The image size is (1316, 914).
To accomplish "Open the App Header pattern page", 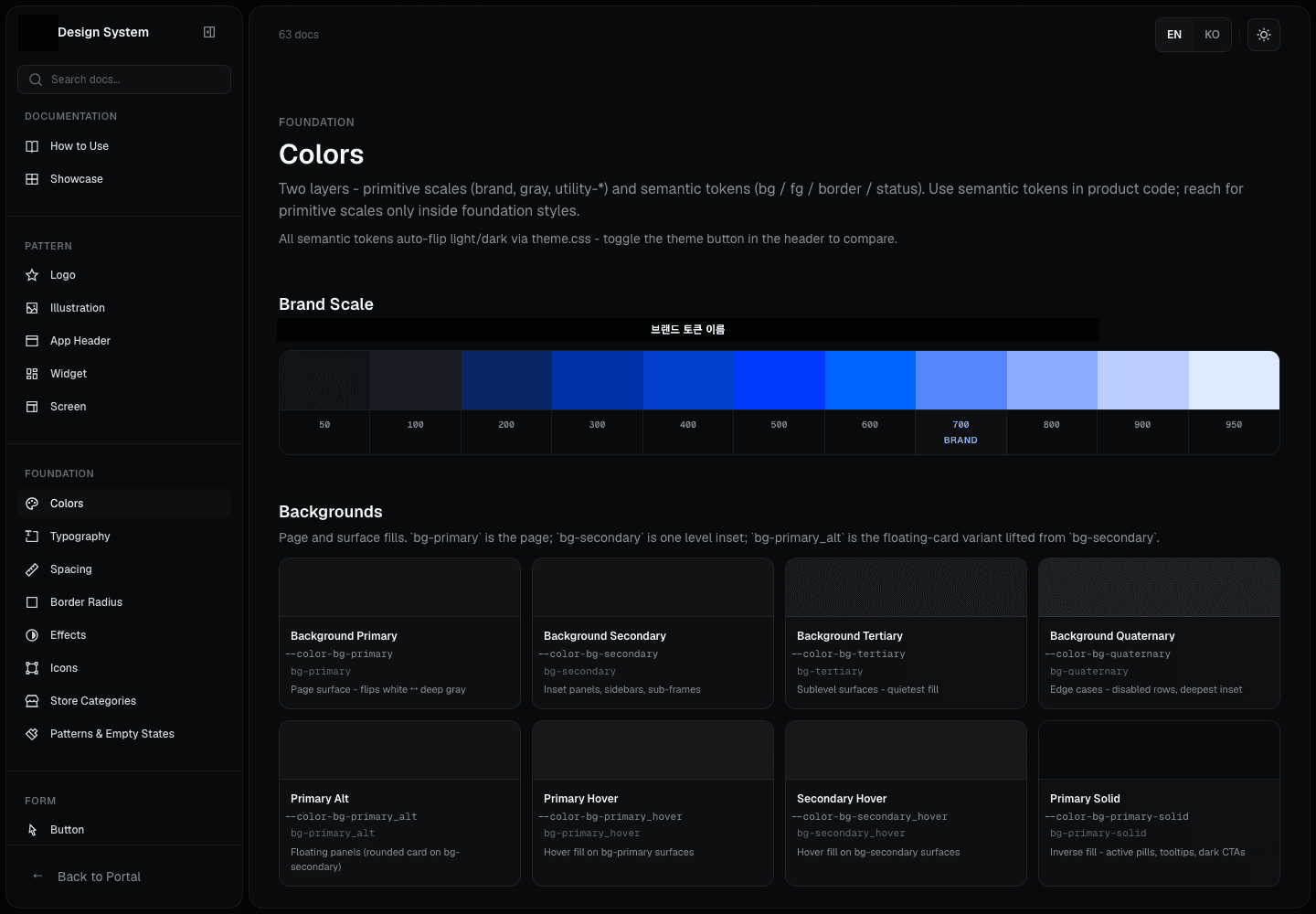I will (x=124, y=341).
